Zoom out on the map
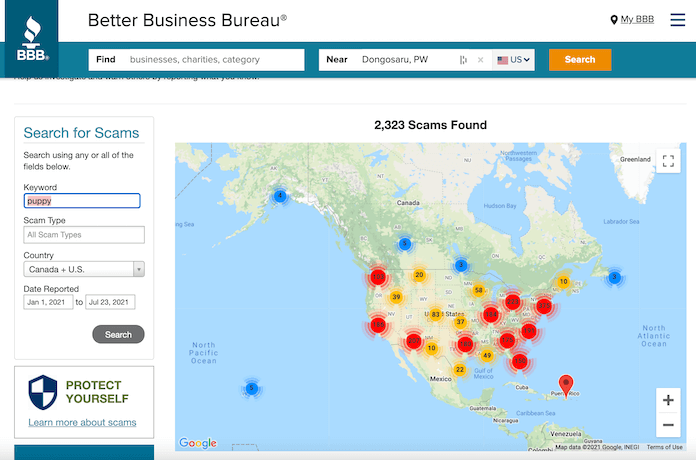The width and height of the screenshot is (696, 460). click(668, 425)
